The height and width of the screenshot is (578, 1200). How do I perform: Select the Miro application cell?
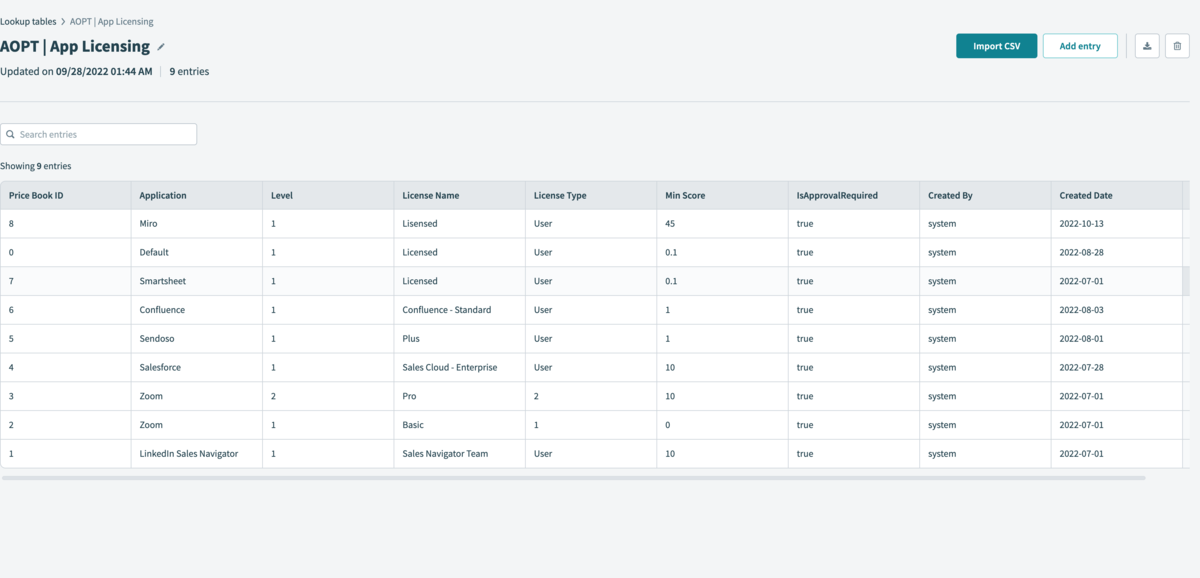tap(196, 224)
